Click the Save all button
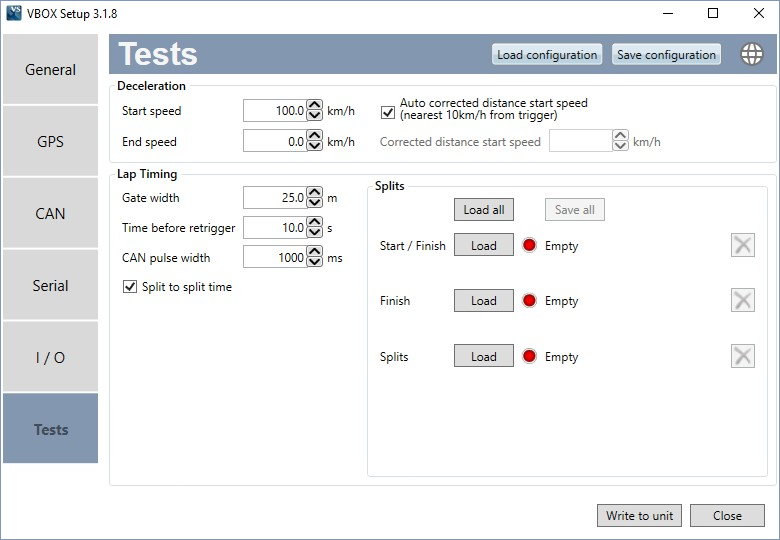 coord(575,210)
